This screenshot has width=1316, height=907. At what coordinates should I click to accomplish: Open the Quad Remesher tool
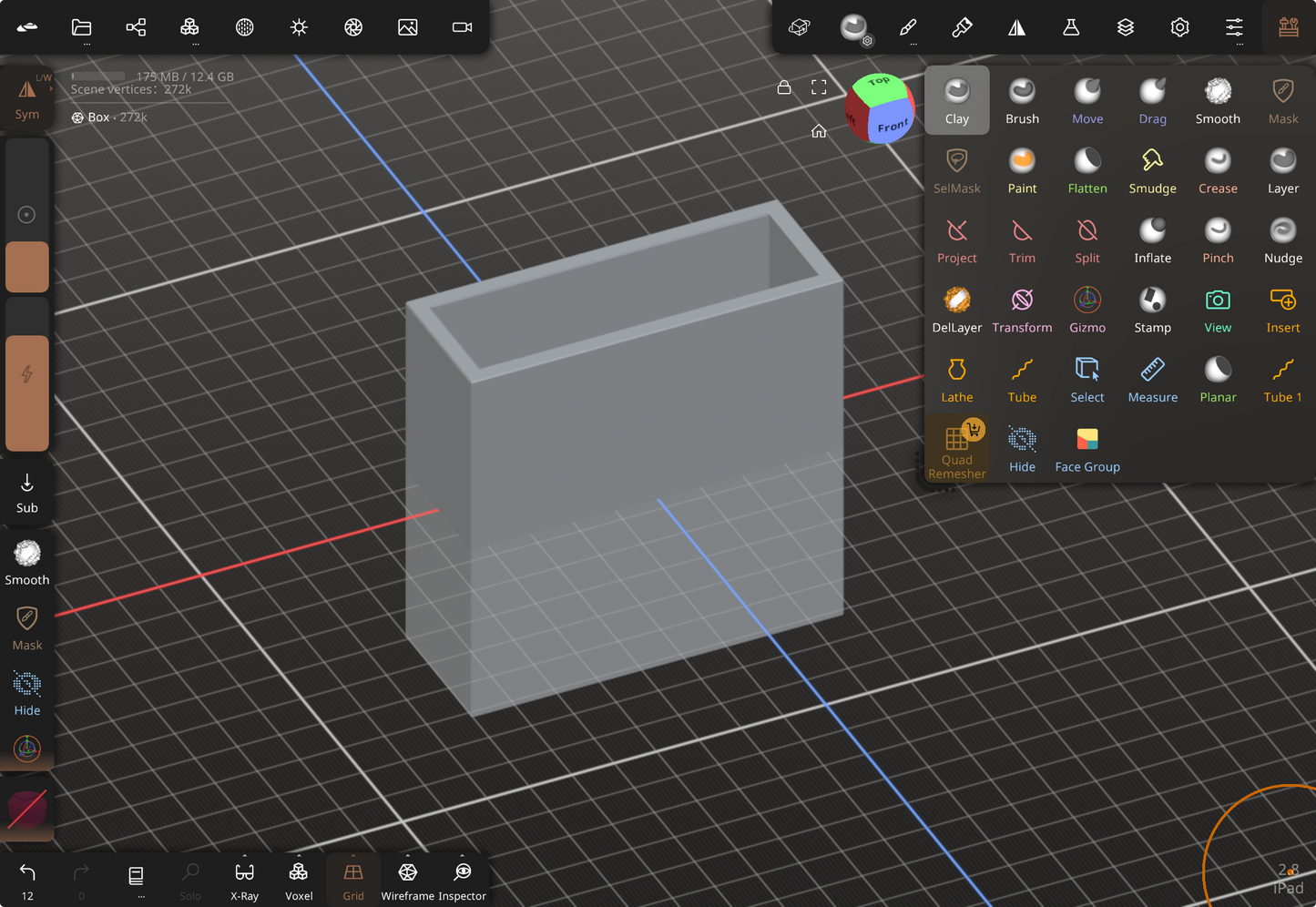click(x=956, y=449)
